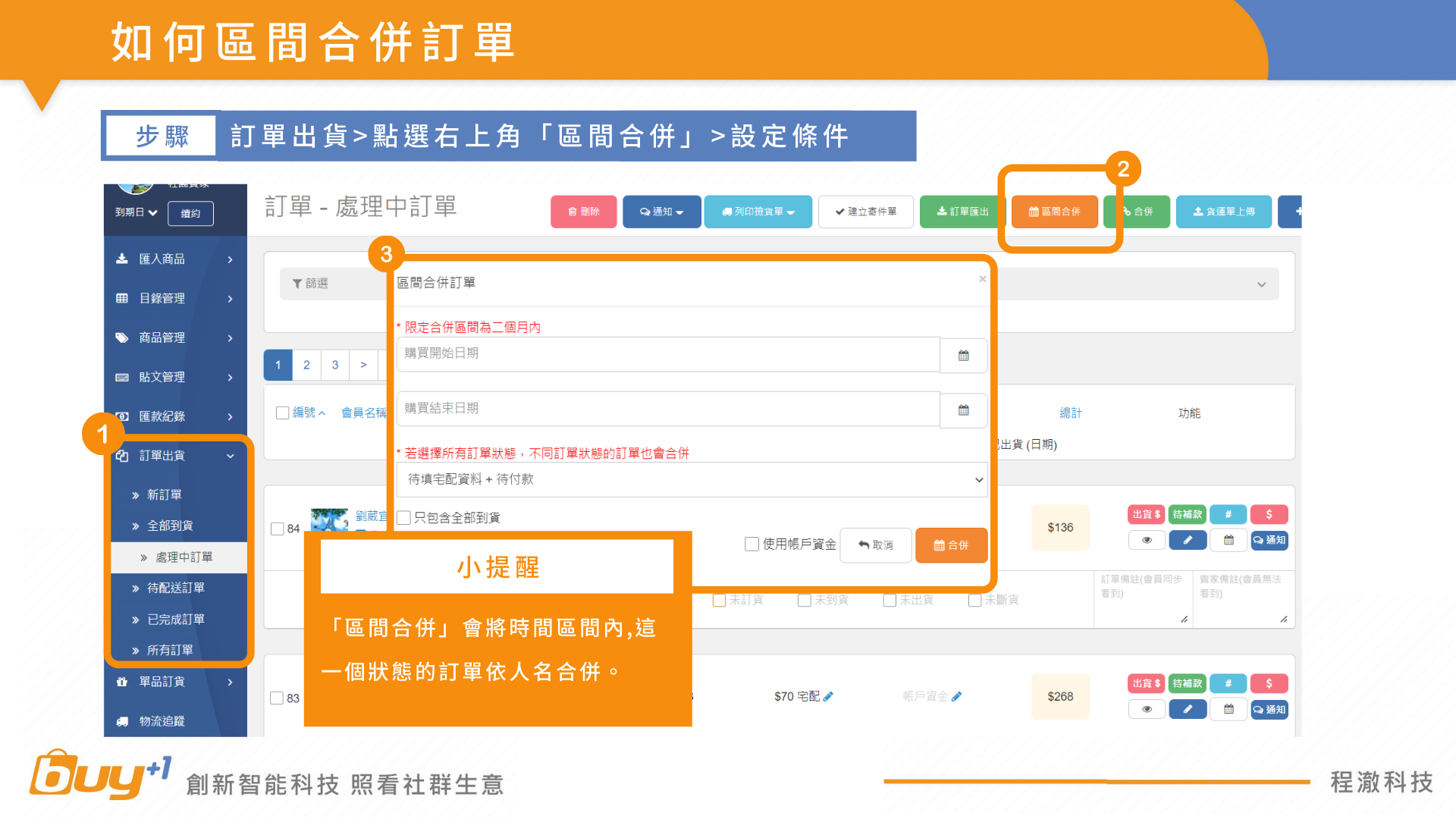Screen dimensions: 1456x819
Task: Click the calendar icon beside 購買開始日期
Action: coord(963,355)
